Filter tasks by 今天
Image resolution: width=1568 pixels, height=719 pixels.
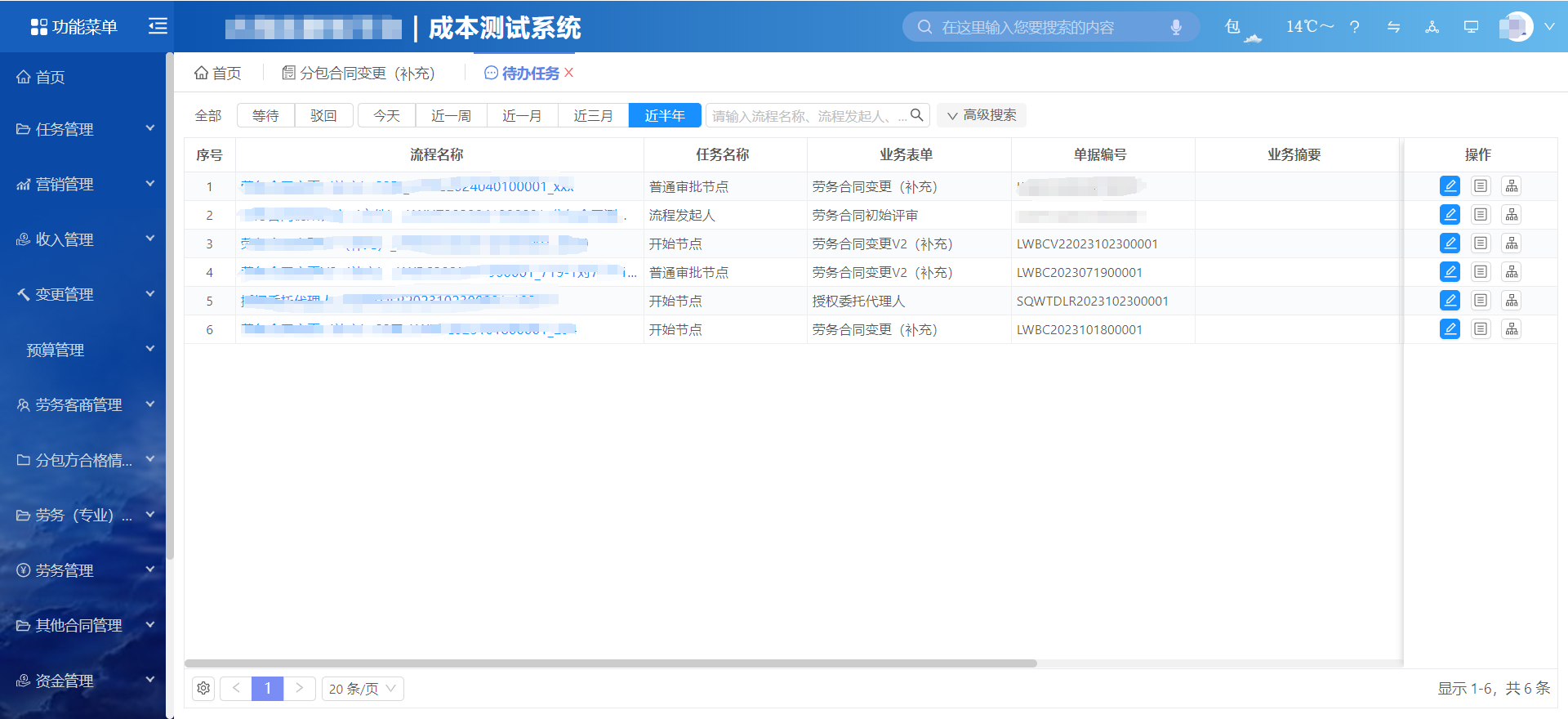tap(387, 116)
